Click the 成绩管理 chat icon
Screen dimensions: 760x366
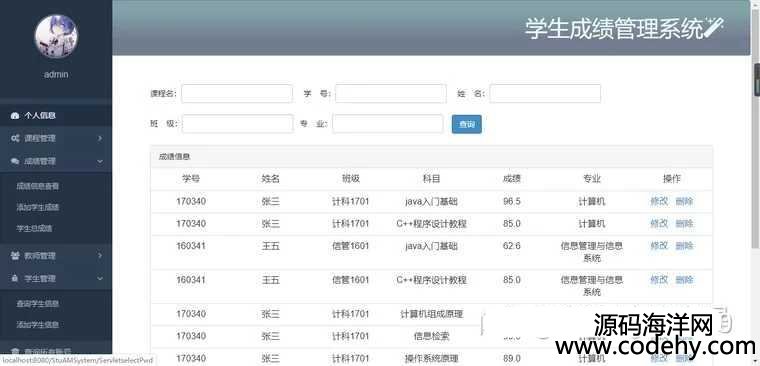(15, 161)
